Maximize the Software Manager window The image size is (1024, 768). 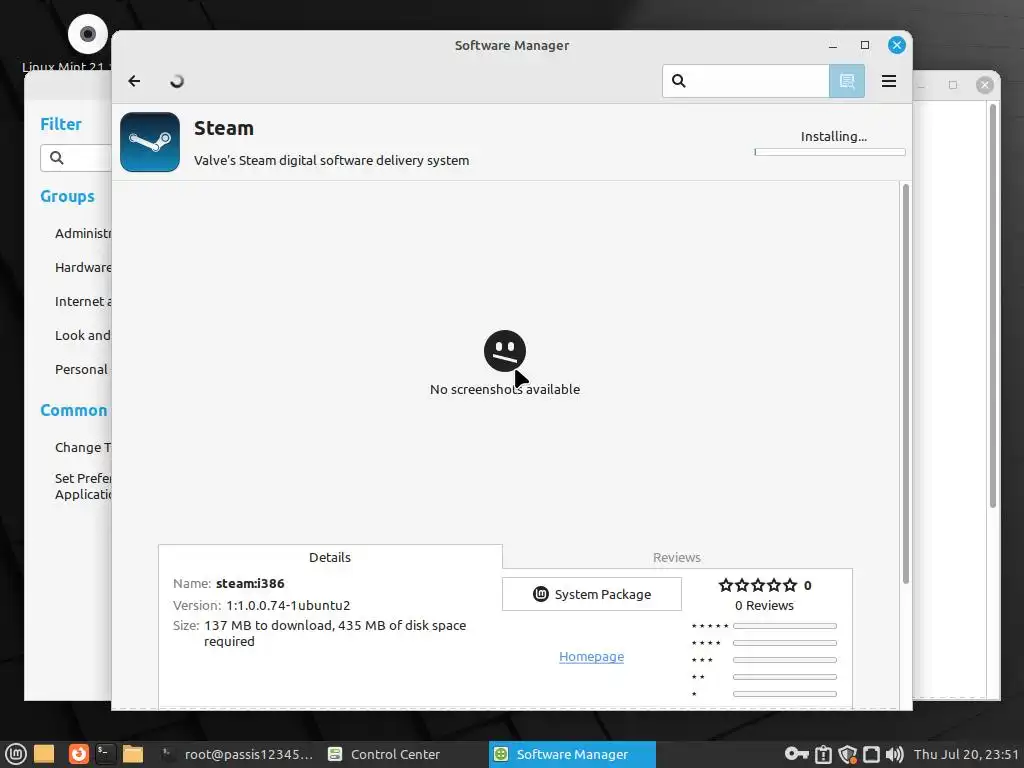click(x=865, y=45)
